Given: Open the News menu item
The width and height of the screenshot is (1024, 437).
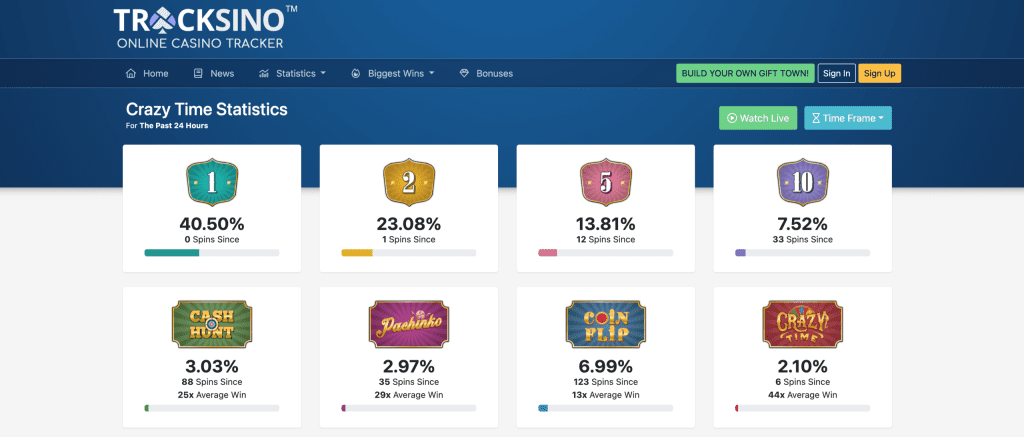Looking at the screenshot, I should pyautogui.click(x=214, y=73).
